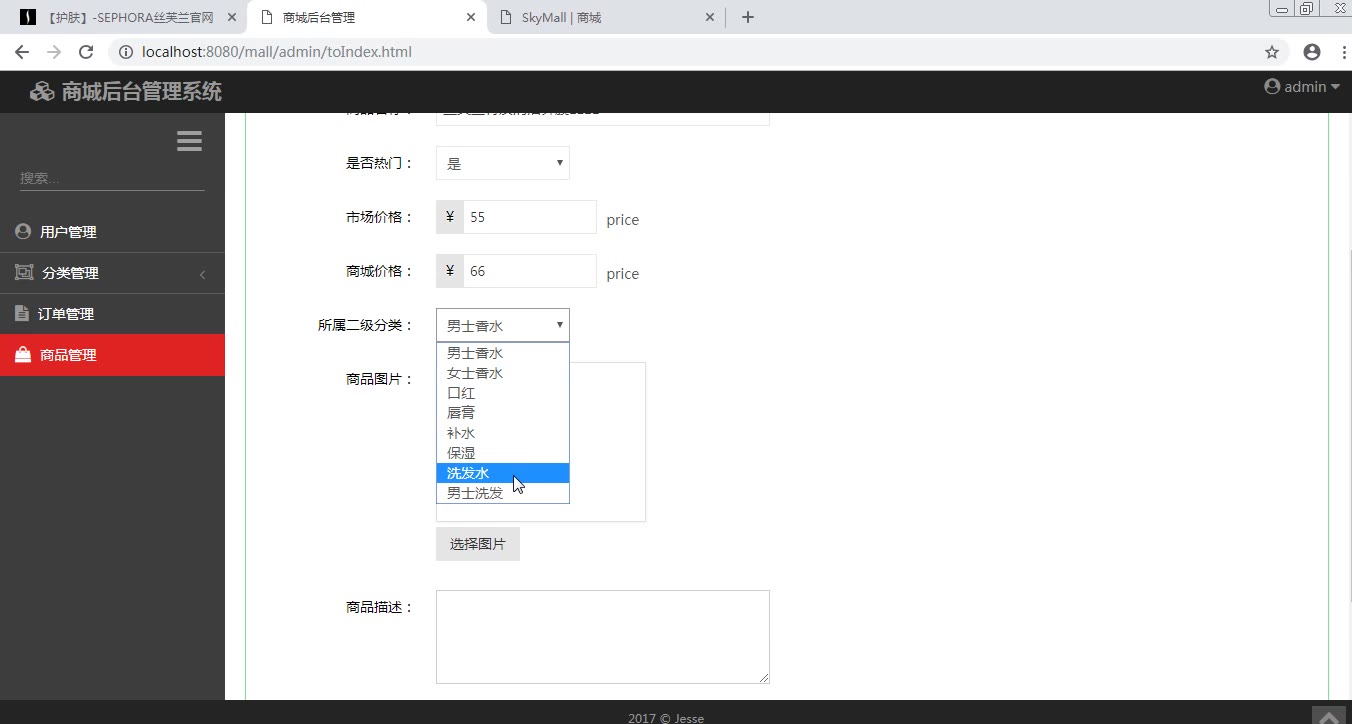This screenshot has width=1352, height=724.
Task: Click the sidebar 搜索 input field
Action: click(112, 178)
